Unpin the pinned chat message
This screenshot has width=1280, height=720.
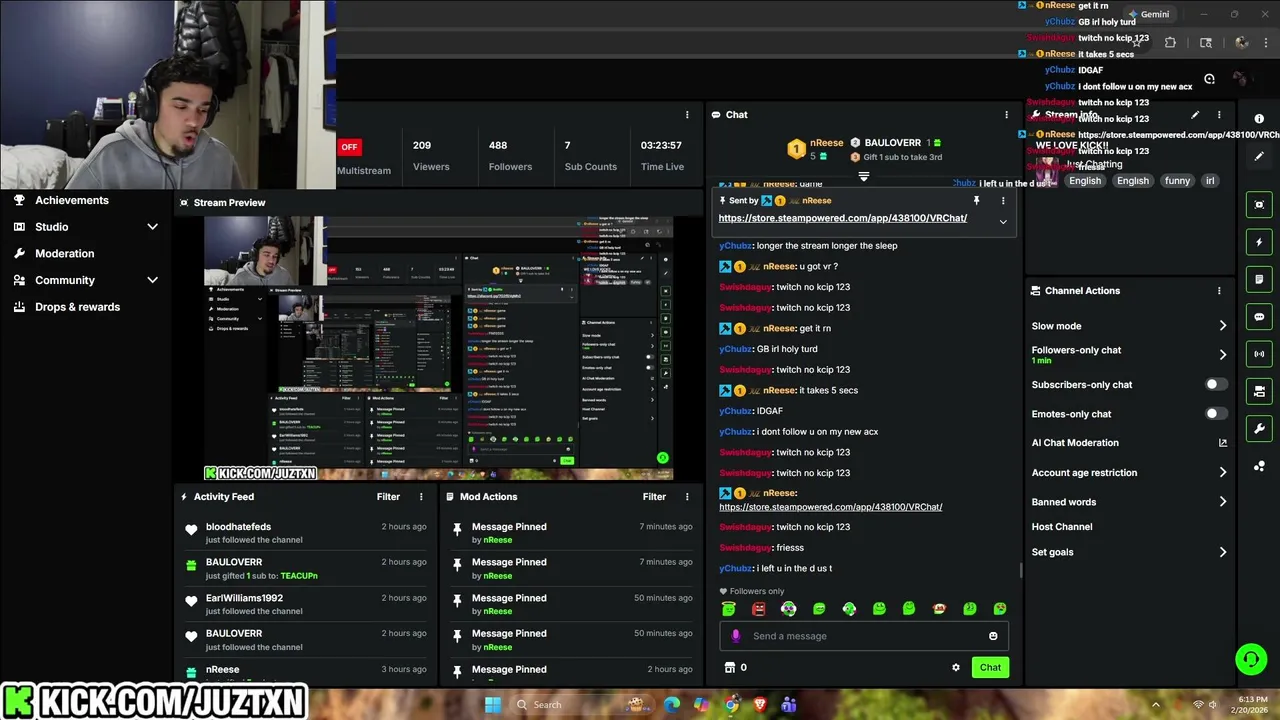coord(977,201)
